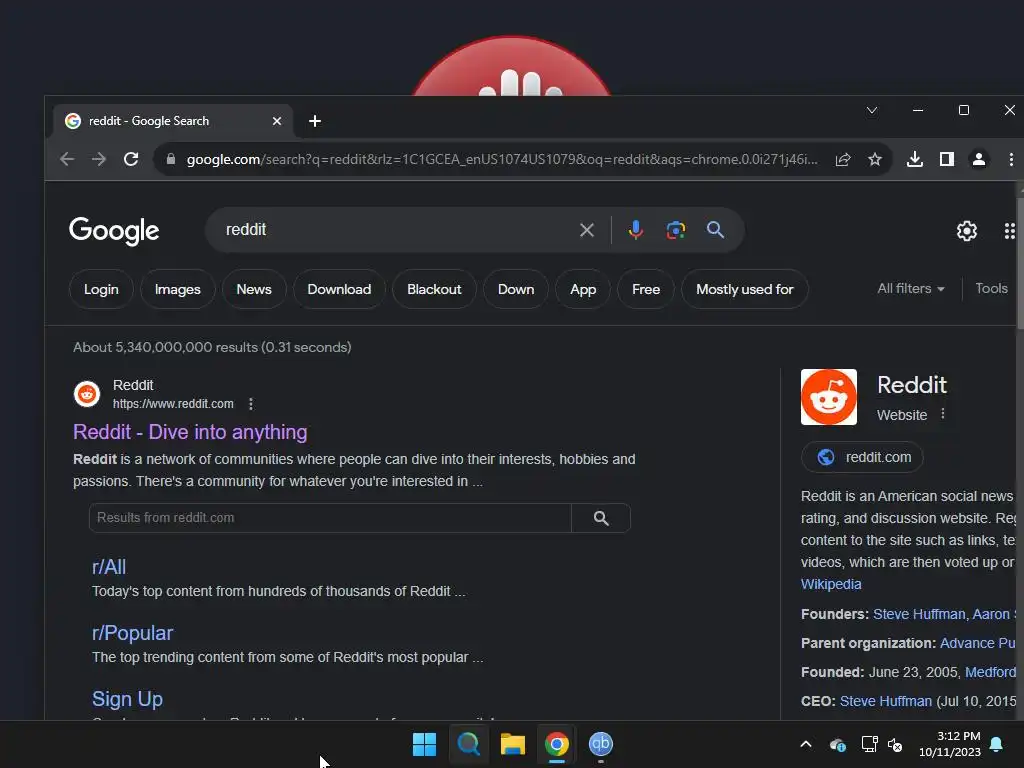
Task: Go back using the browser back arrow
Action: (x=67, y=159)
